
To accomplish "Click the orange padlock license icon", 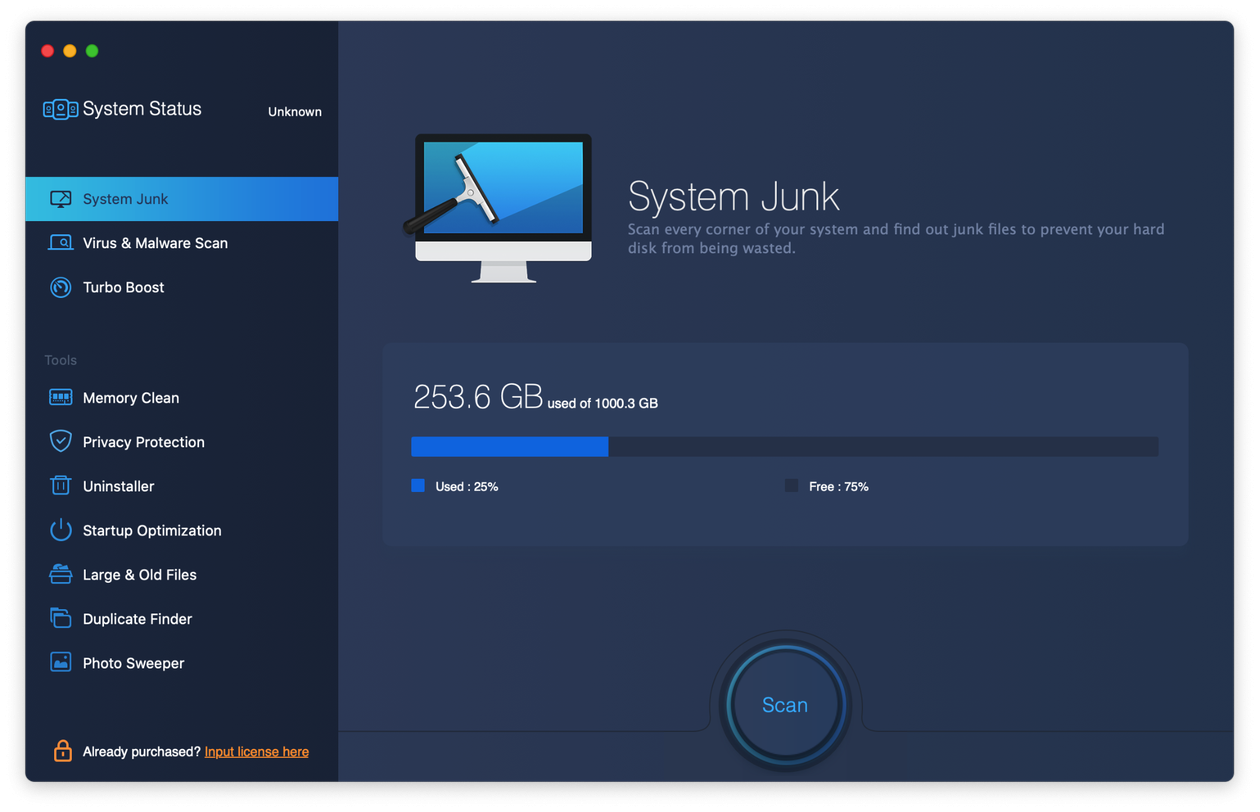I will pos(62,751).
